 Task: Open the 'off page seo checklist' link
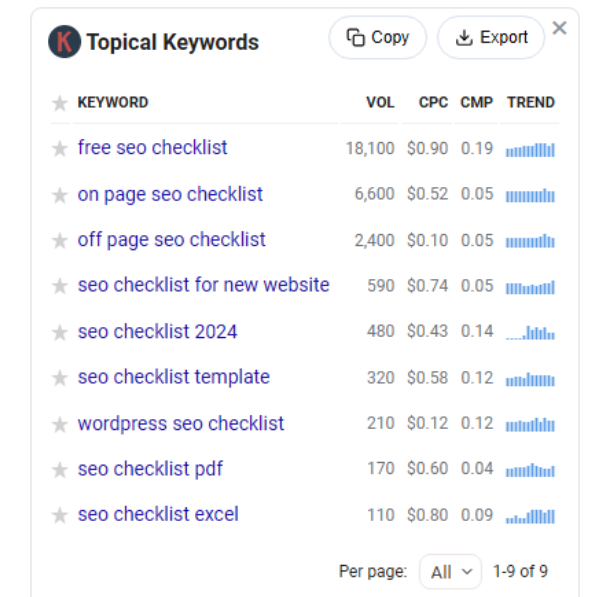[x=172, y=240]
